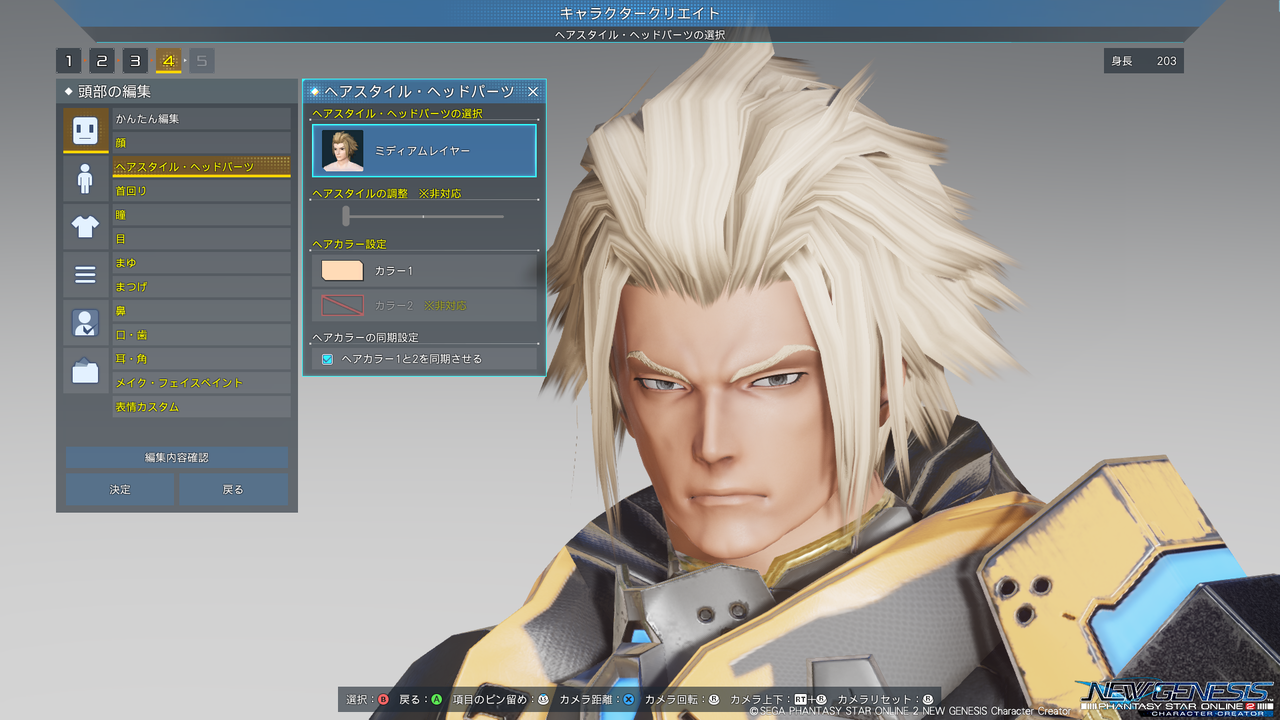Click the 決定 confirm button
1280x720 pixels.
(120, 489)
